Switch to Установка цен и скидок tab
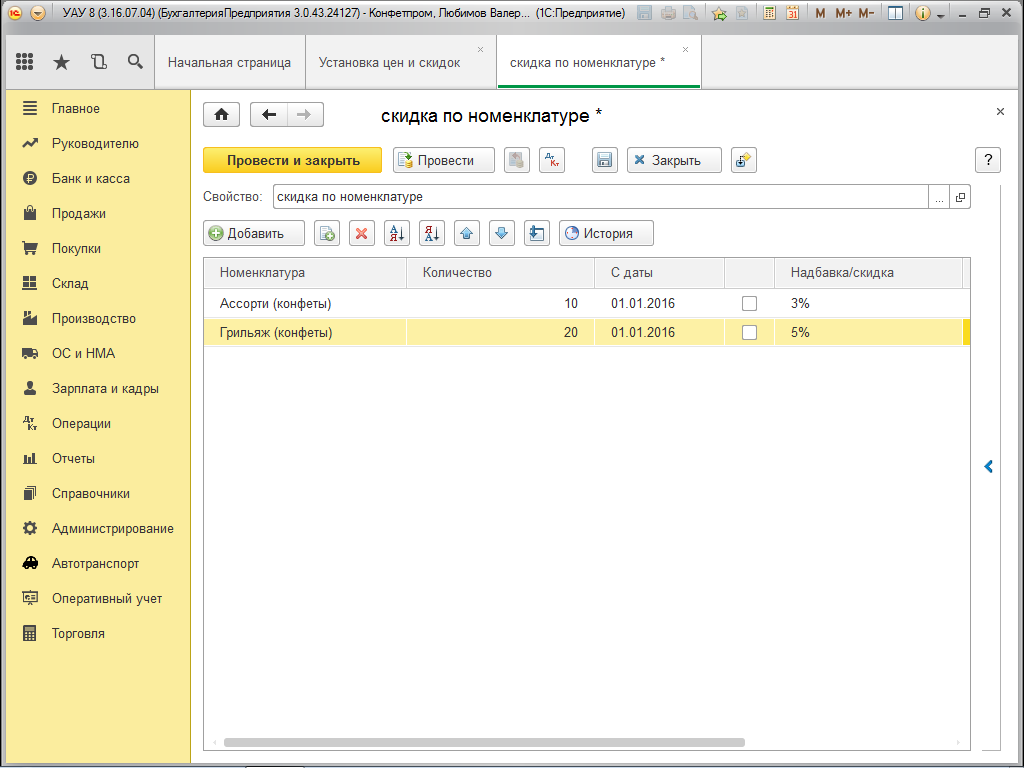Viewport: 1024px width, 768px height. 390,62
